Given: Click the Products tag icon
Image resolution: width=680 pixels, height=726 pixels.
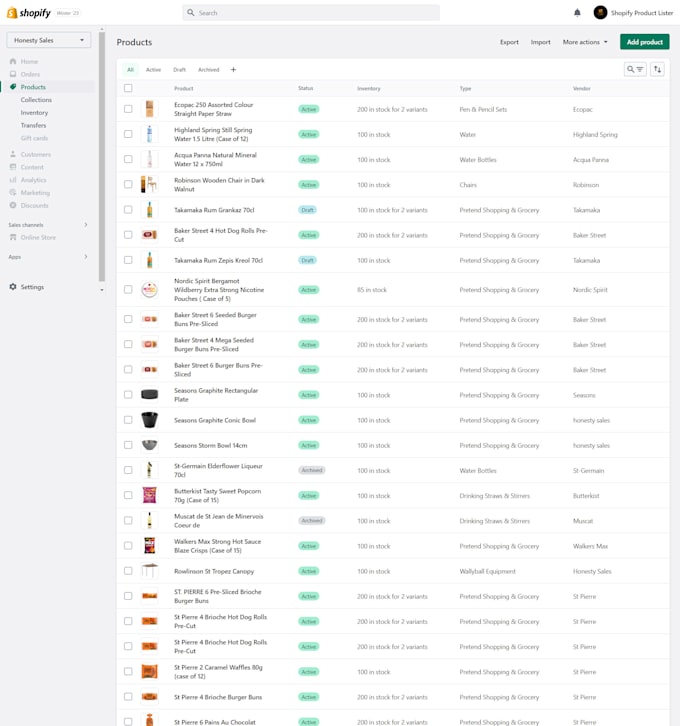Looking at the screenshot, I should pyautogui.click(x=13, y=87).
